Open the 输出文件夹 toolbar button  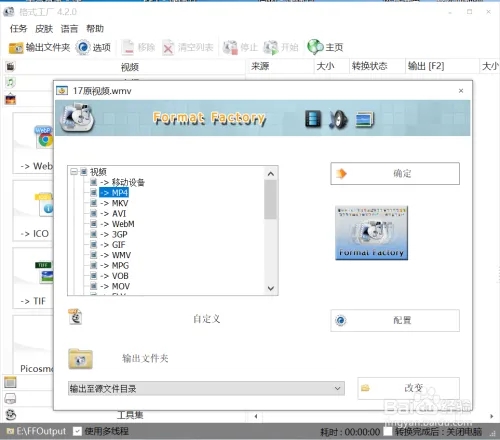pyautogui.click(x=39, y=48)
